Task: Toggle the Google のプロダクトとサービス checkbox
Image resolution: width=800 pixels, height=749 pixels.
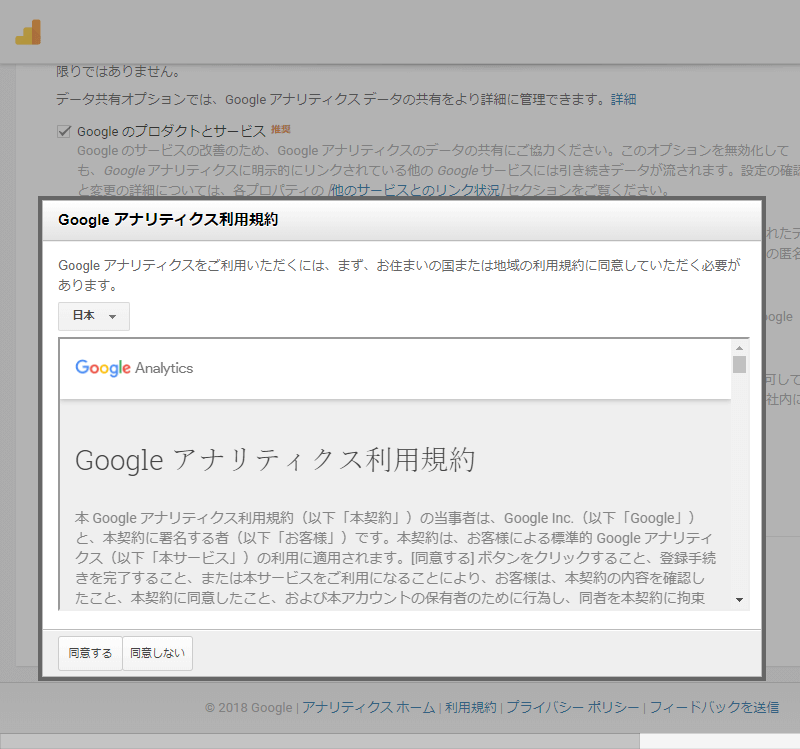Action: (65, 131)
